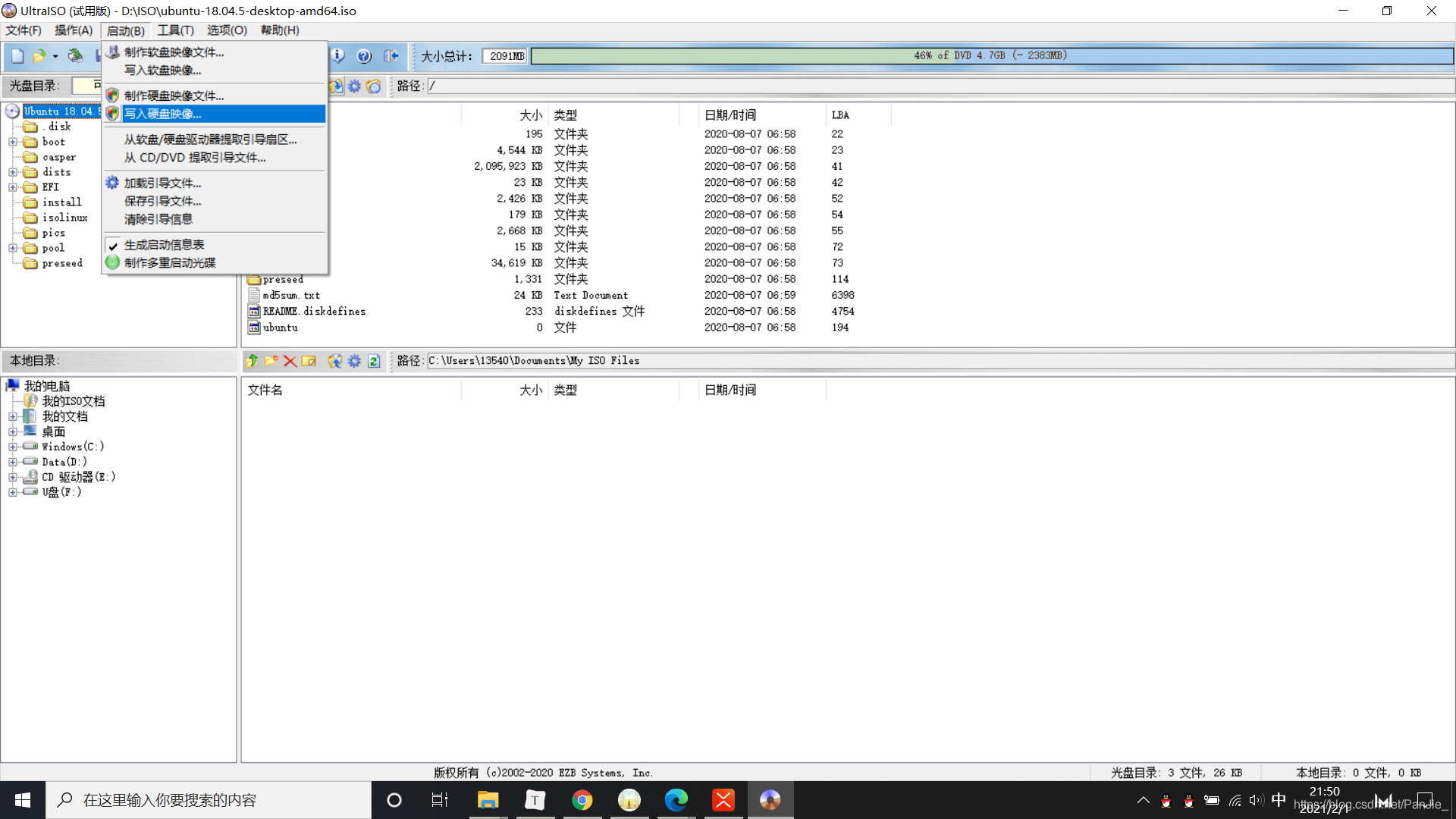This screenshot has height=819, width=1456.
Task: Click the exit door toolbar icon
Action: 391,56
